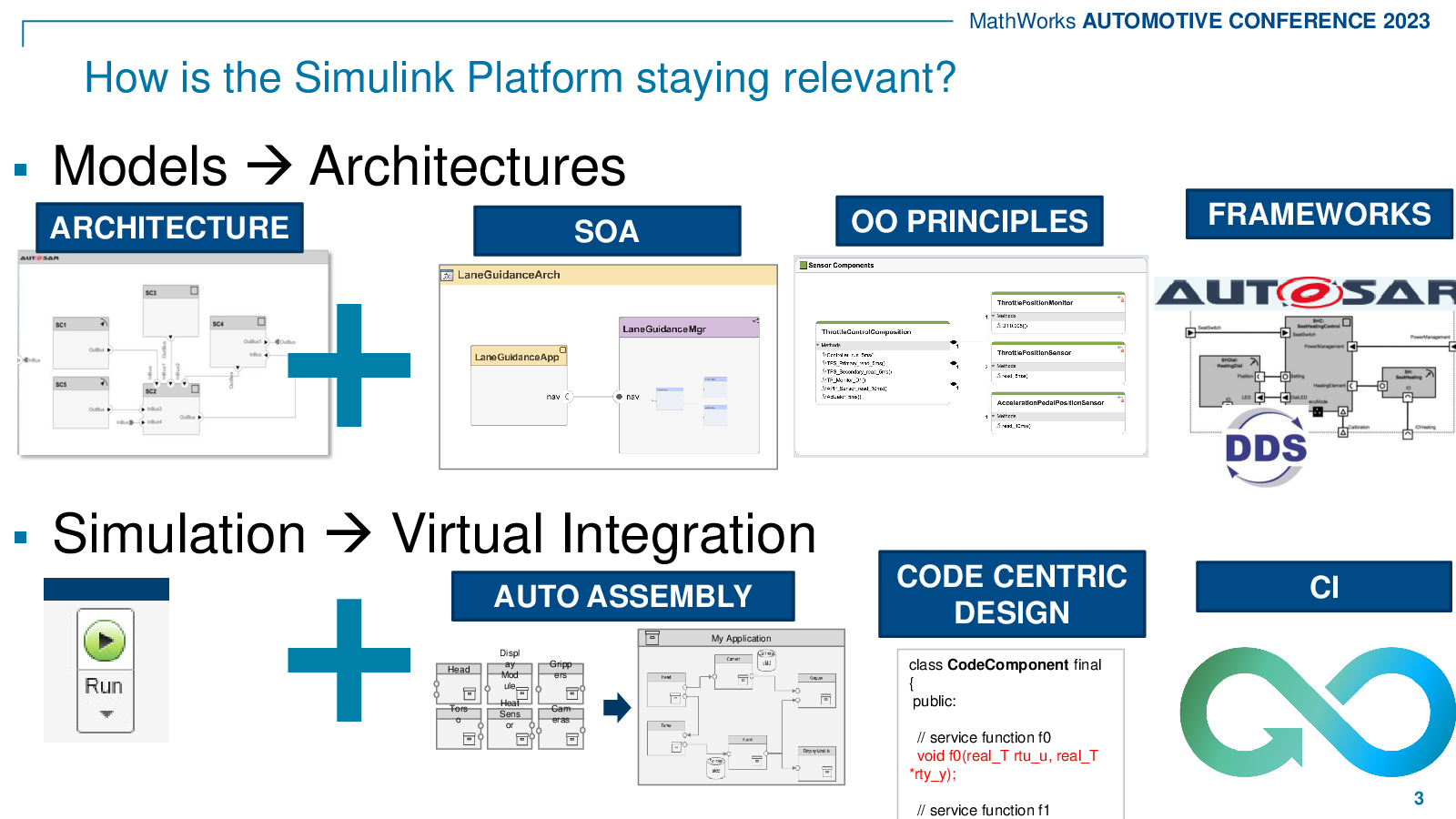Click the ARCHITECTURE label box
This screenshot has width=1456, height=819.
pyautogui.click(x=169, y=227)
